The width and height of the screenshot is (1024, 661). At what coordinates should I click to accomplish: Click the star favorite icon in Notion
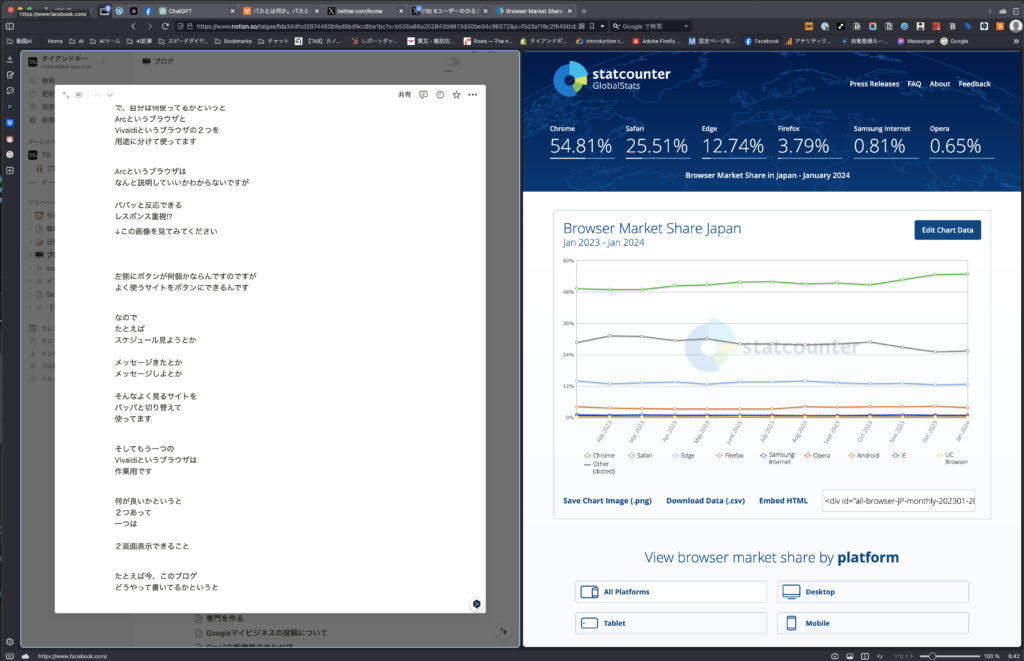coord(456,95)
